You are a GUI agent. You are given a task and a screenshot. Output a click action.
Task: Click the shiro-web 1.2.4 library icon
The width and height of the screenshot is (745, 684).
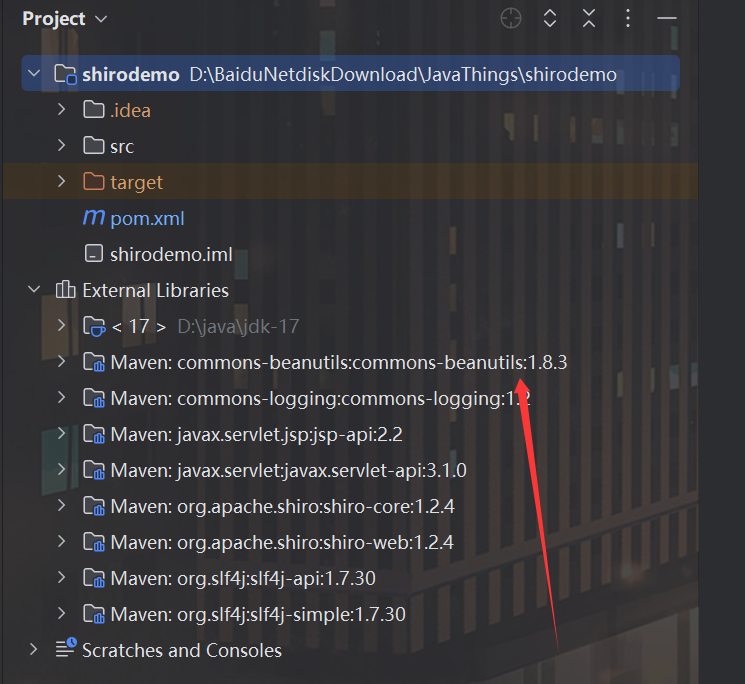click(x=94, y=542)
